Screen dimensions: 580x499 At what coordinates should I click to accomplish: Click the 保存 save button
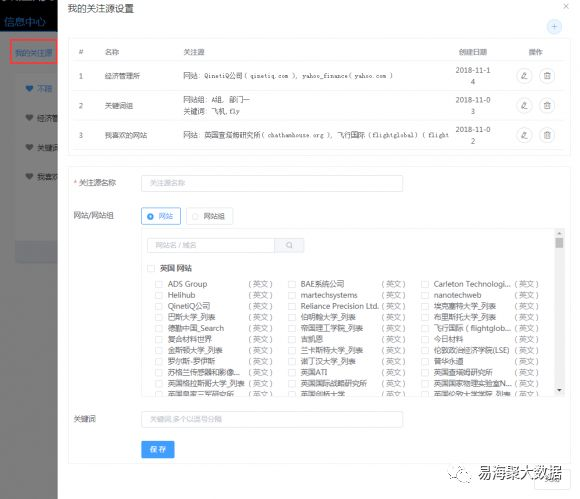coord(158,449)
